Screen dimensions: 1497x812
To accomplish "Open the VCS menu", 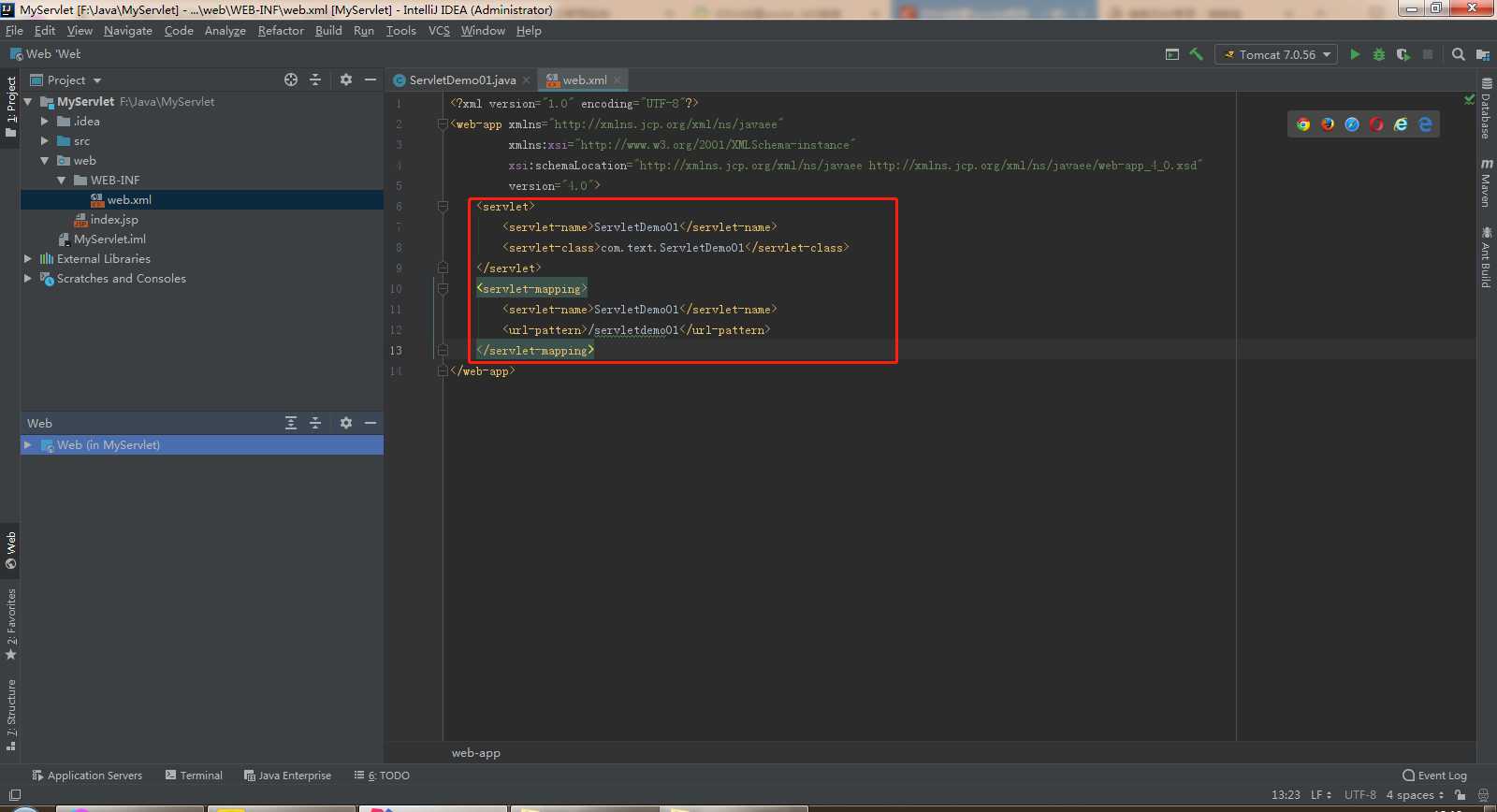I will [x=439, y=31].
